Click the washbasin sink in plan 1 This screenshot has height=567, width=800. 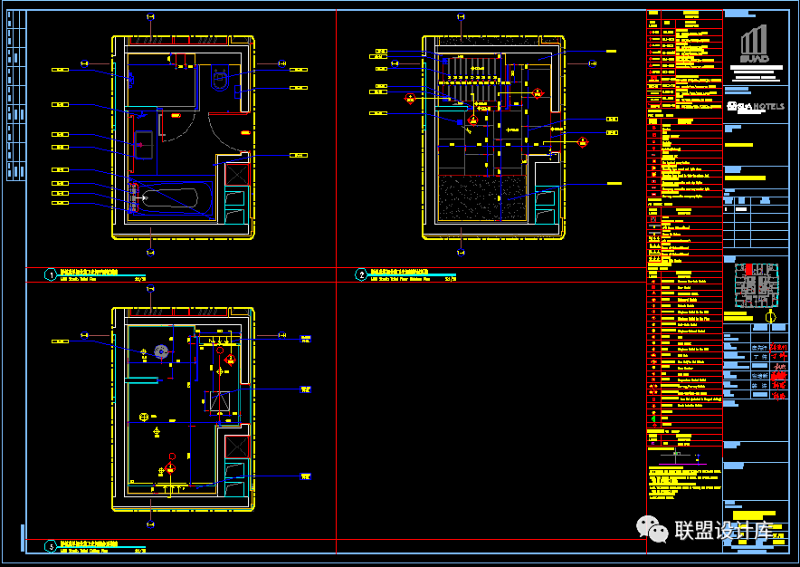pyautogui.click(x=143, y=144)
